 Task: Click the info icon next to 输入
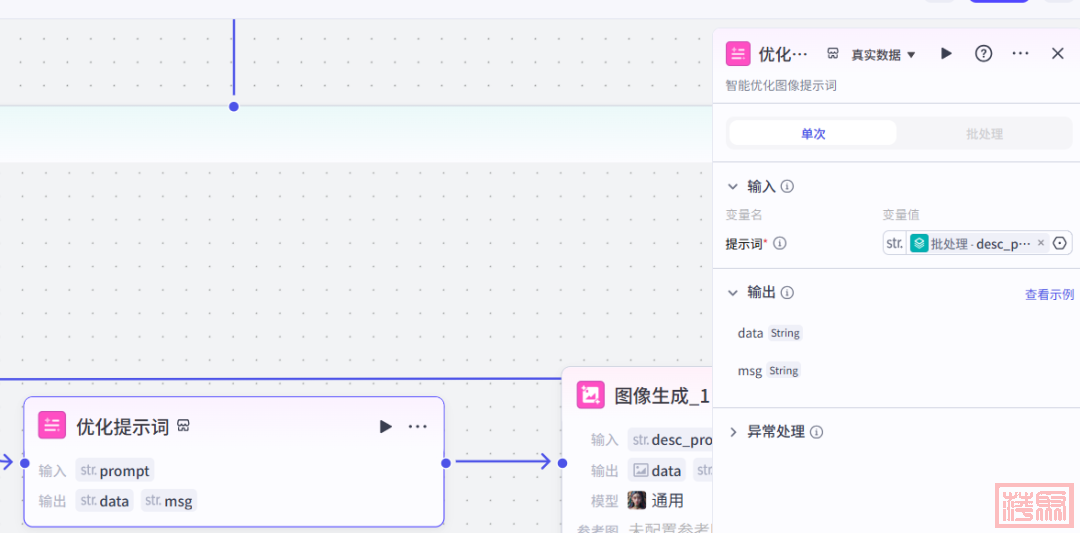pyautogui.click(x=787, y=187)
